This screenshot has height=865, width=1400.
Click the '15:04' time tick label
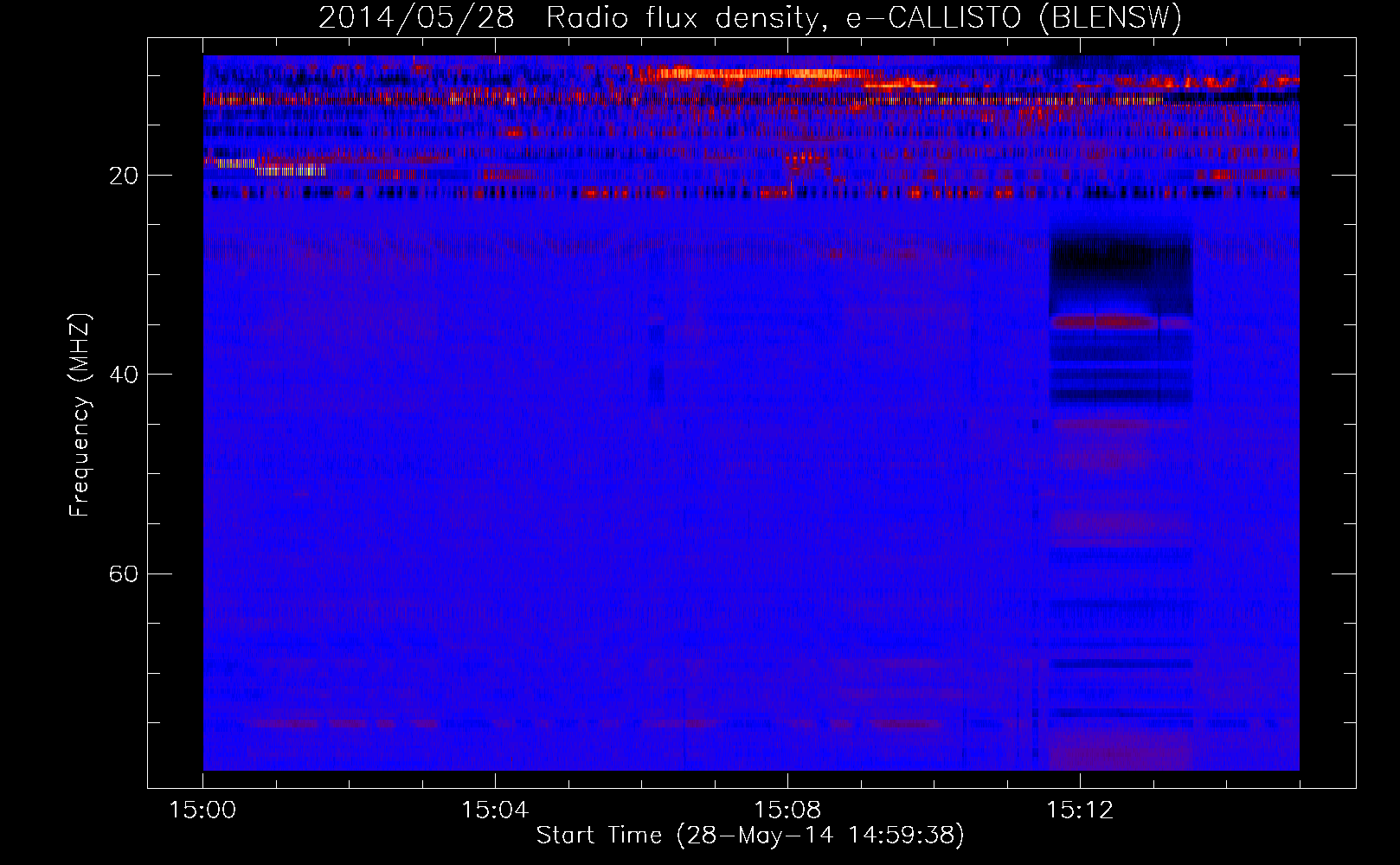pos(495,811)
